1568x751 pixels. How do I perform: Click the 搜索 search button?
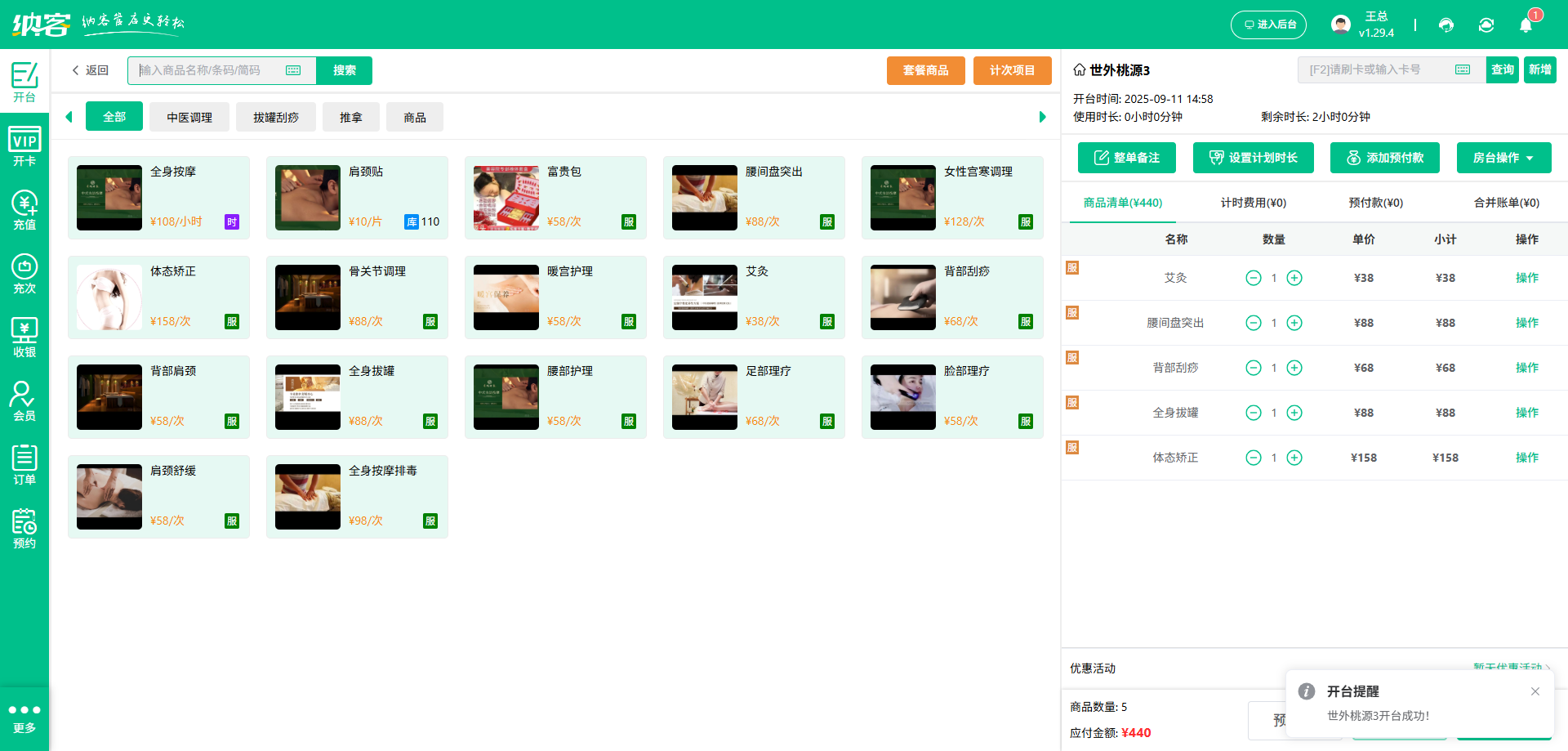point(344,70)
